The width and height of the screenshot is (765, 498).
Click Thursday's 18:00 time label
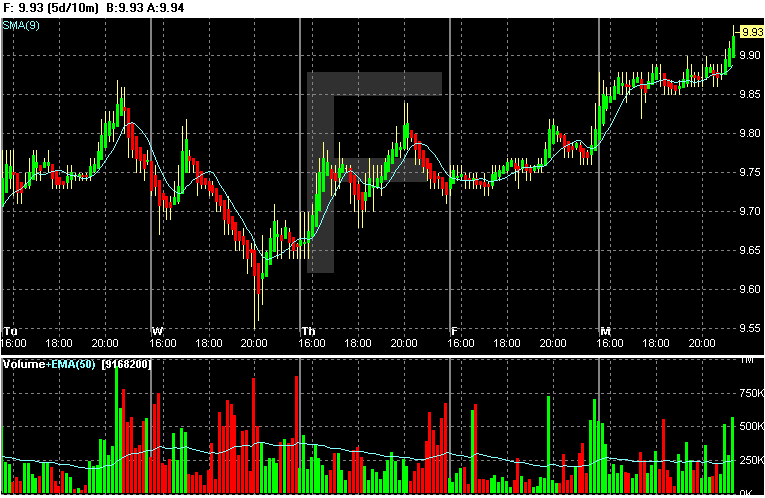tap(358, 343)
